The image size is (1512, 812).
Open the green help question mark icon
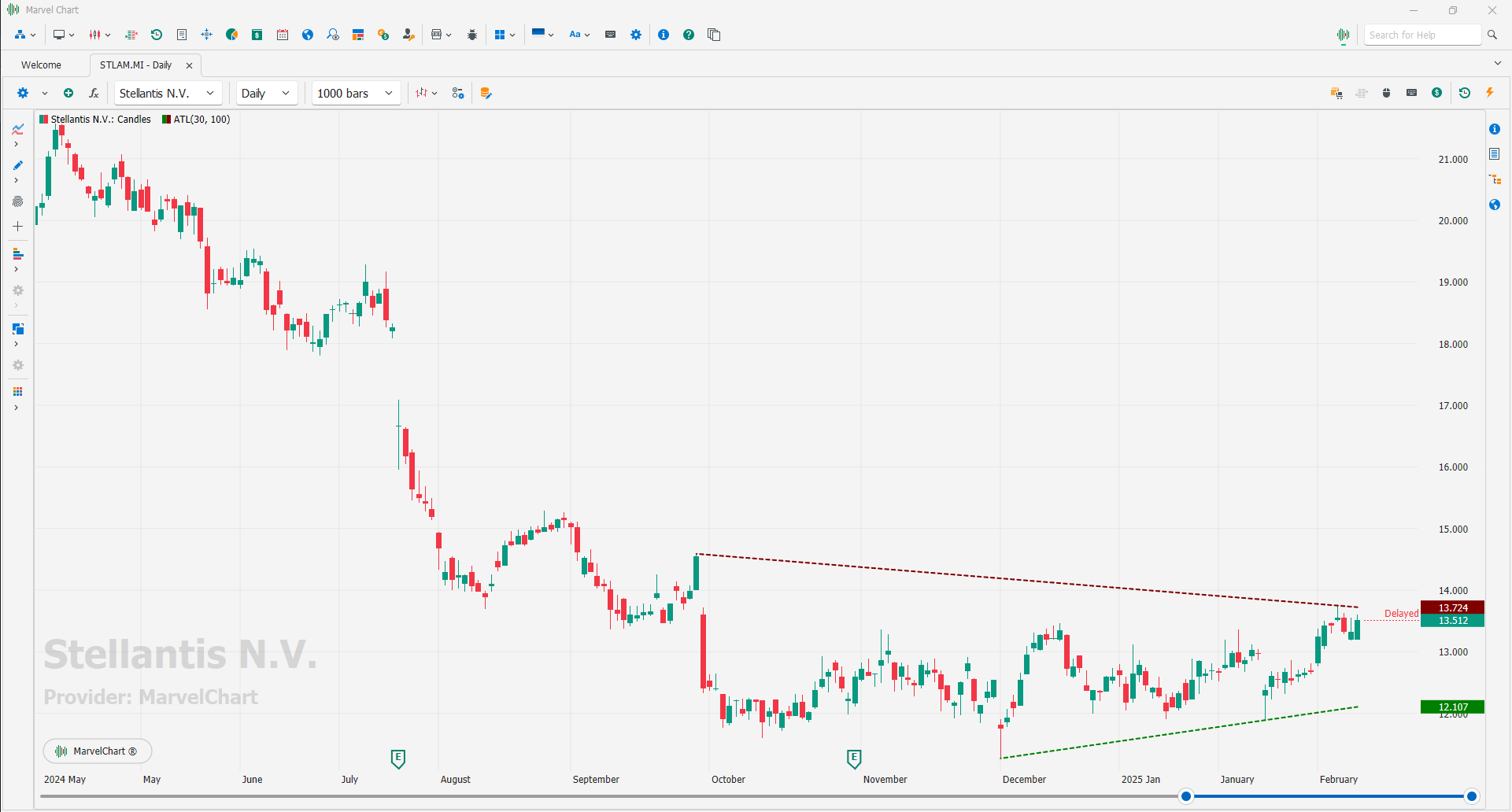pyautogui.click(x=689, y=35)
